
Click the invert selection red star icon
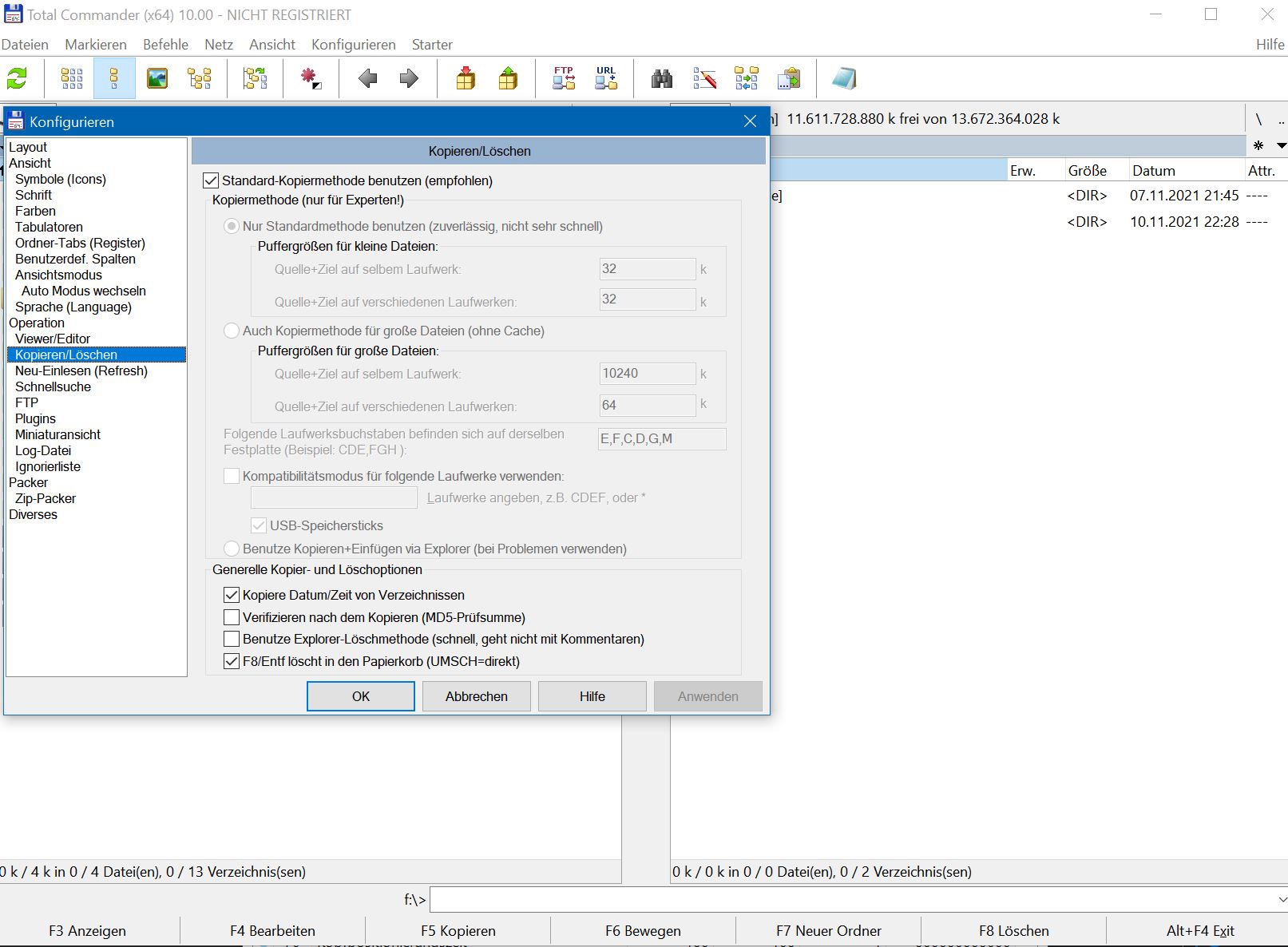point(311,78)
